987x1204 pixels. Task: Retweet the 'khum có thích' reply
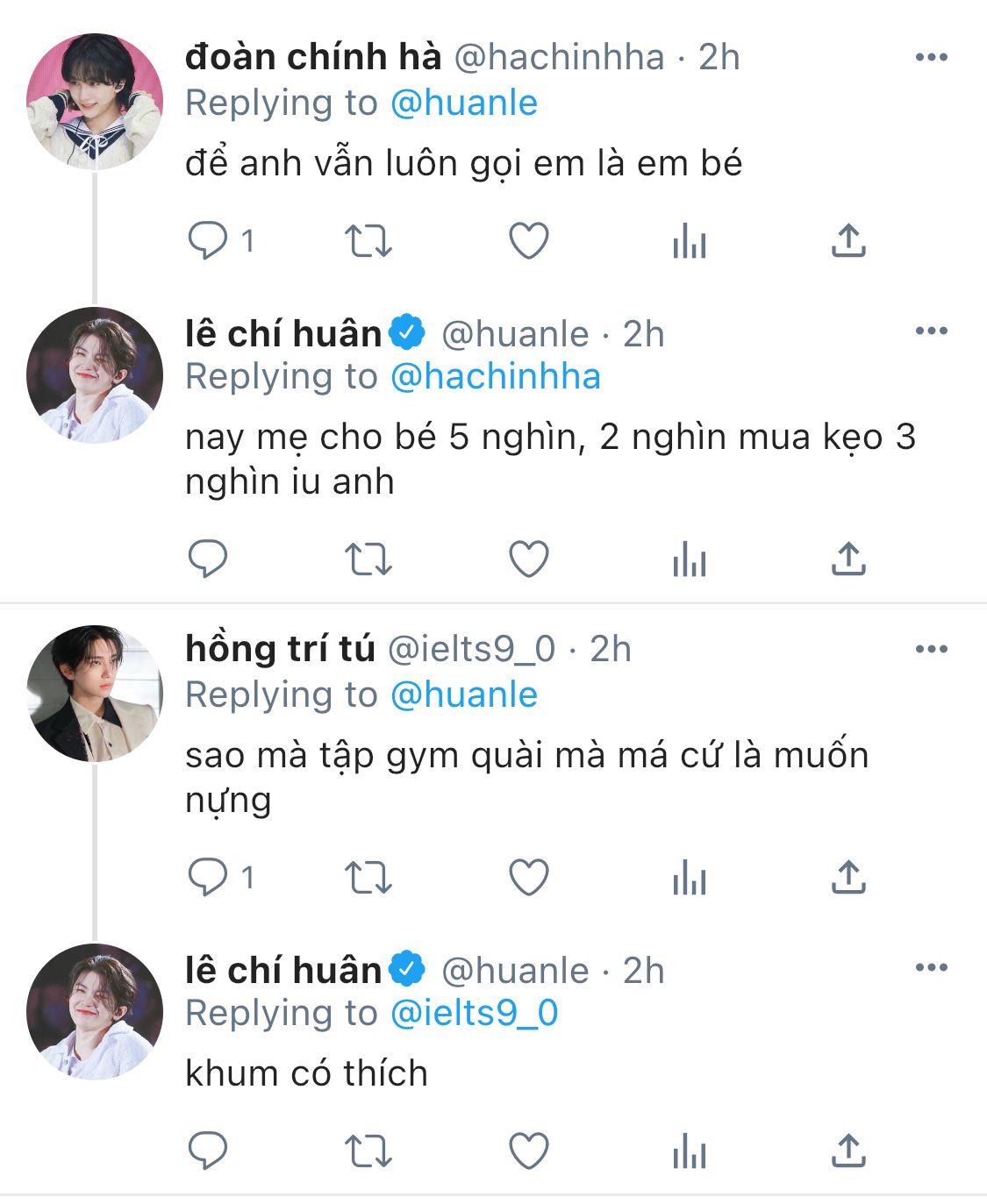point(368,1151)
